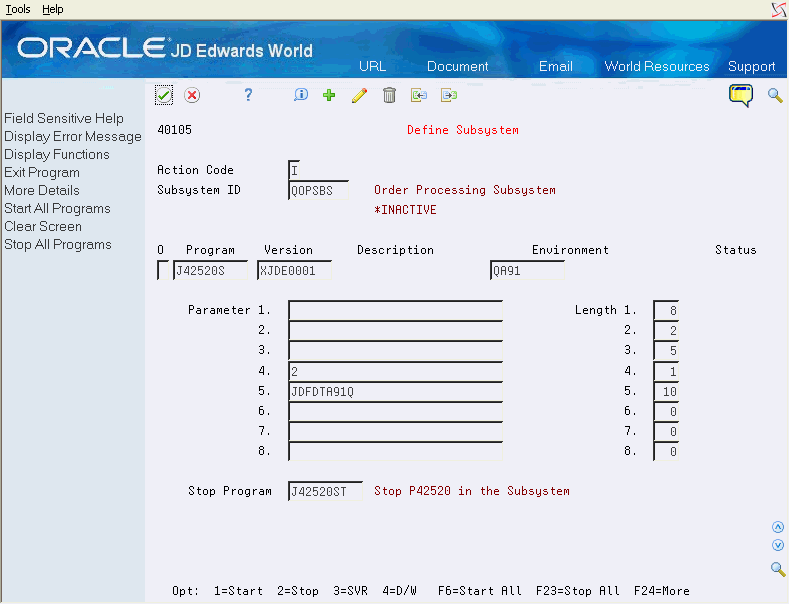
Task: Focus the Length 1 field
Action: (666, 311)
